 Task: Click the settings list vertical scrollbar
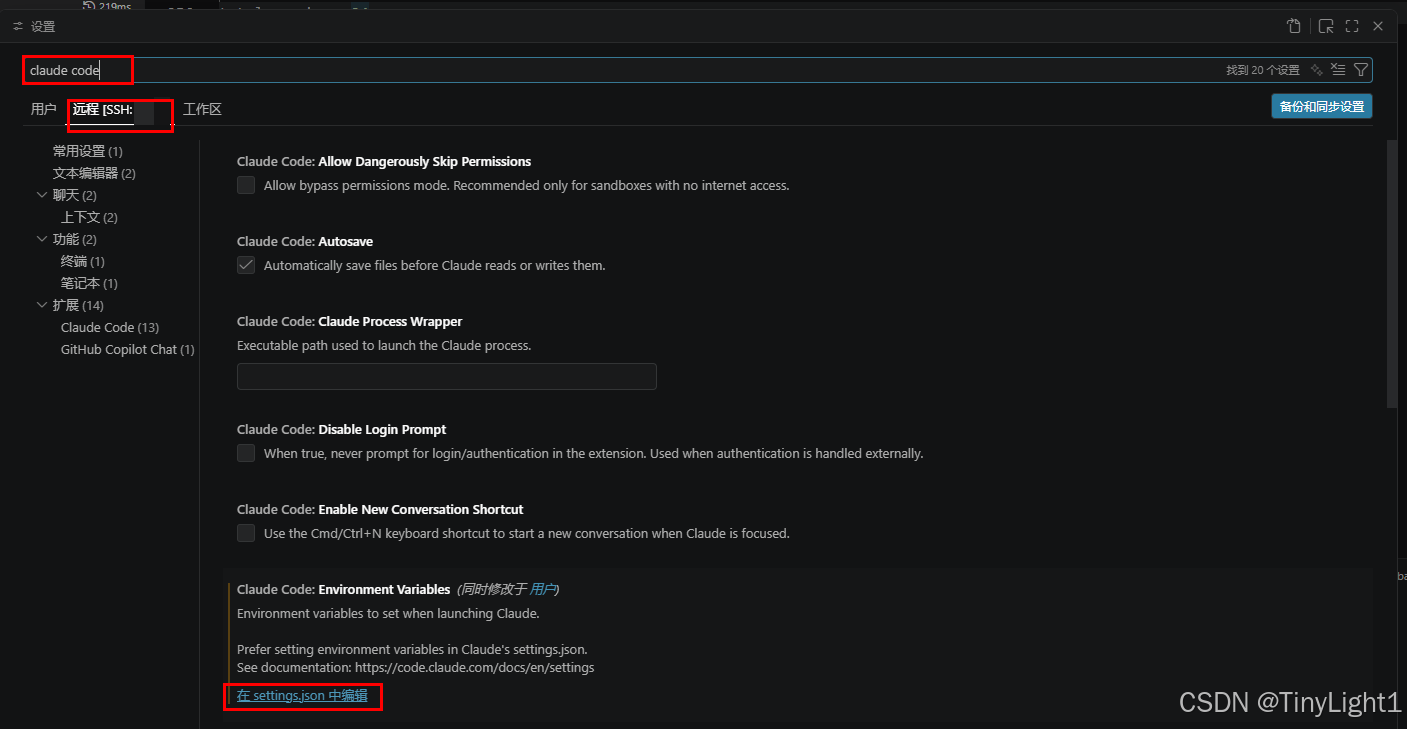click(1392, 272)
